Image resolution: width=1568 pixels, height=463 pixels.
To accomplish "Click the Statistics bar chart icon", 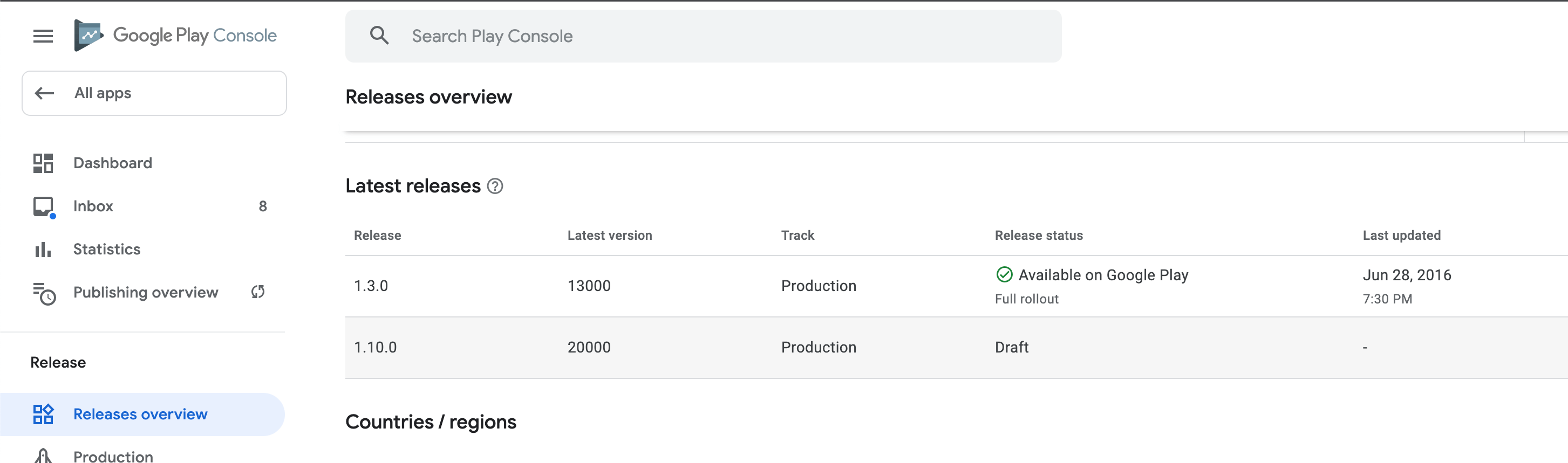I will (x=43, y=250).
